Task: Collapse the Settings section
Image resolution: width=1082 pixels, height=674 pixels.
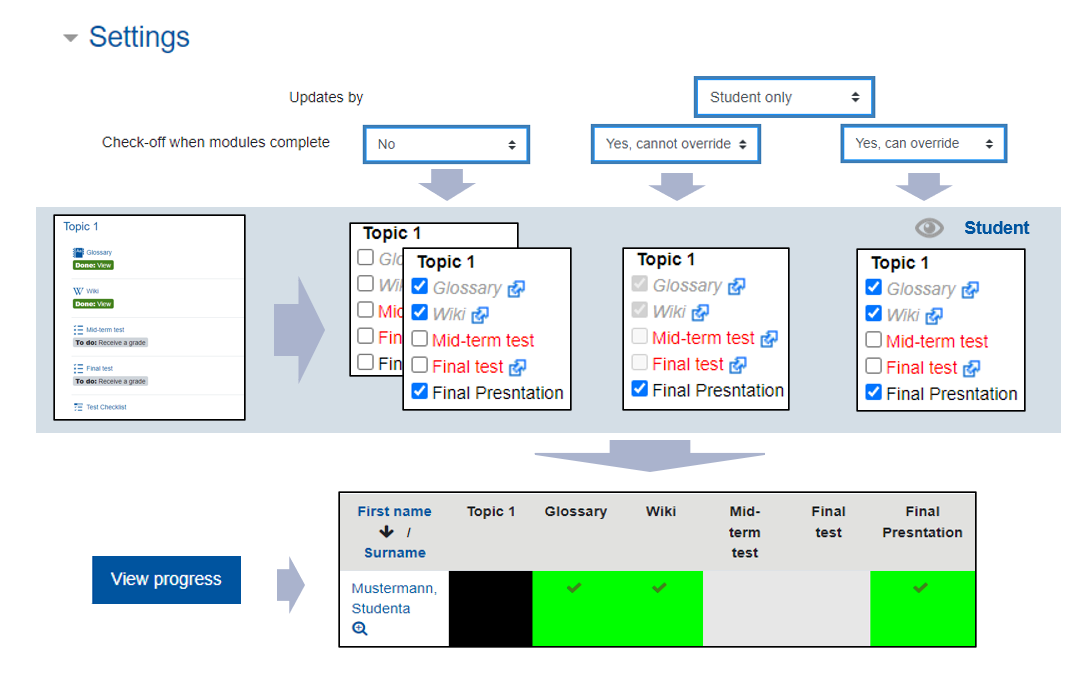Action: tap(69, 37)
